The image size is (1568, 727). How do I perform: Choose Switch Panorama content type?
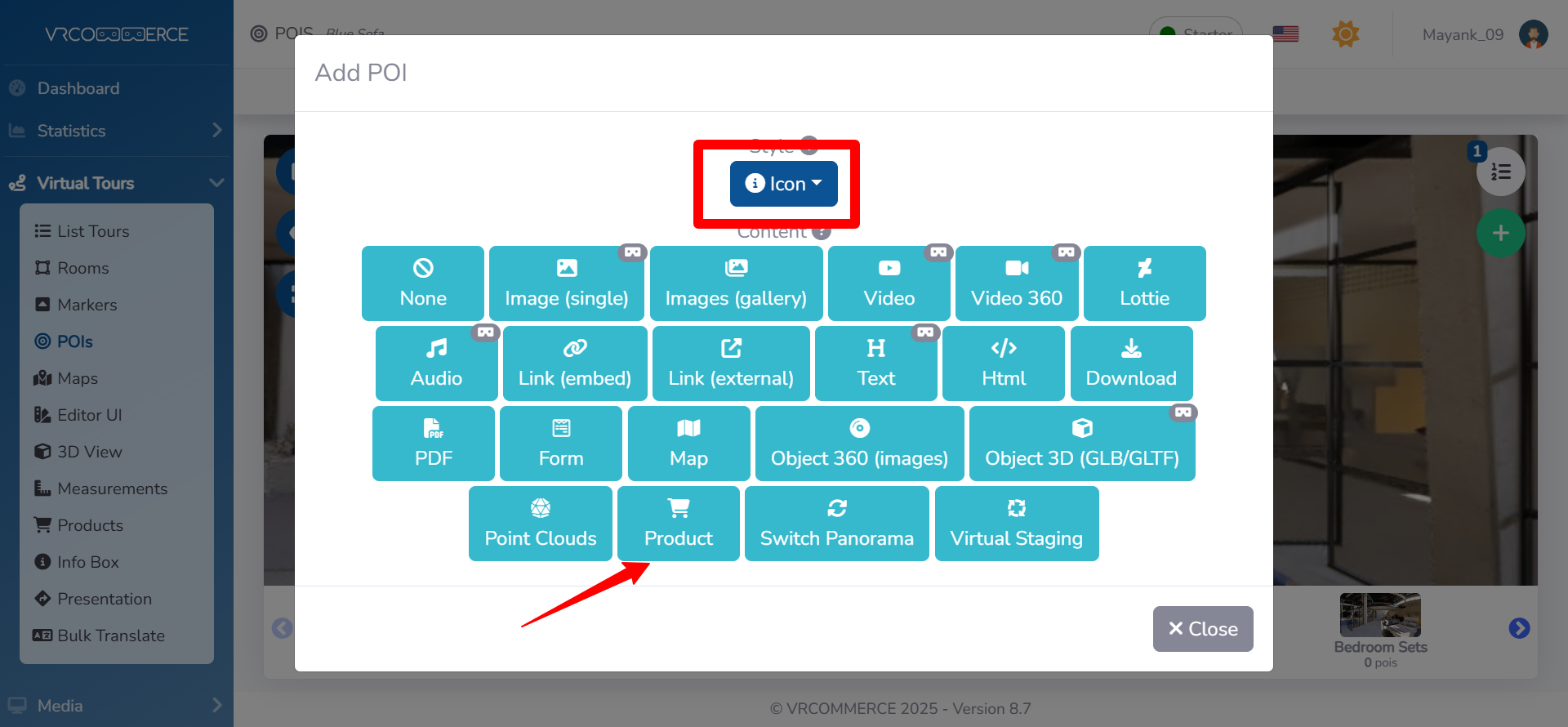[x=836, y=524]
